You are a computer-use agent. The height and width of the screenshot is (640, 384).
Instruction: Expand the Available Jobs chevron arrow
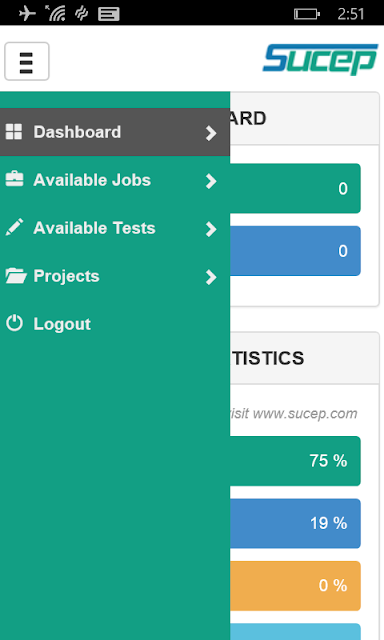tap(211, 181)
